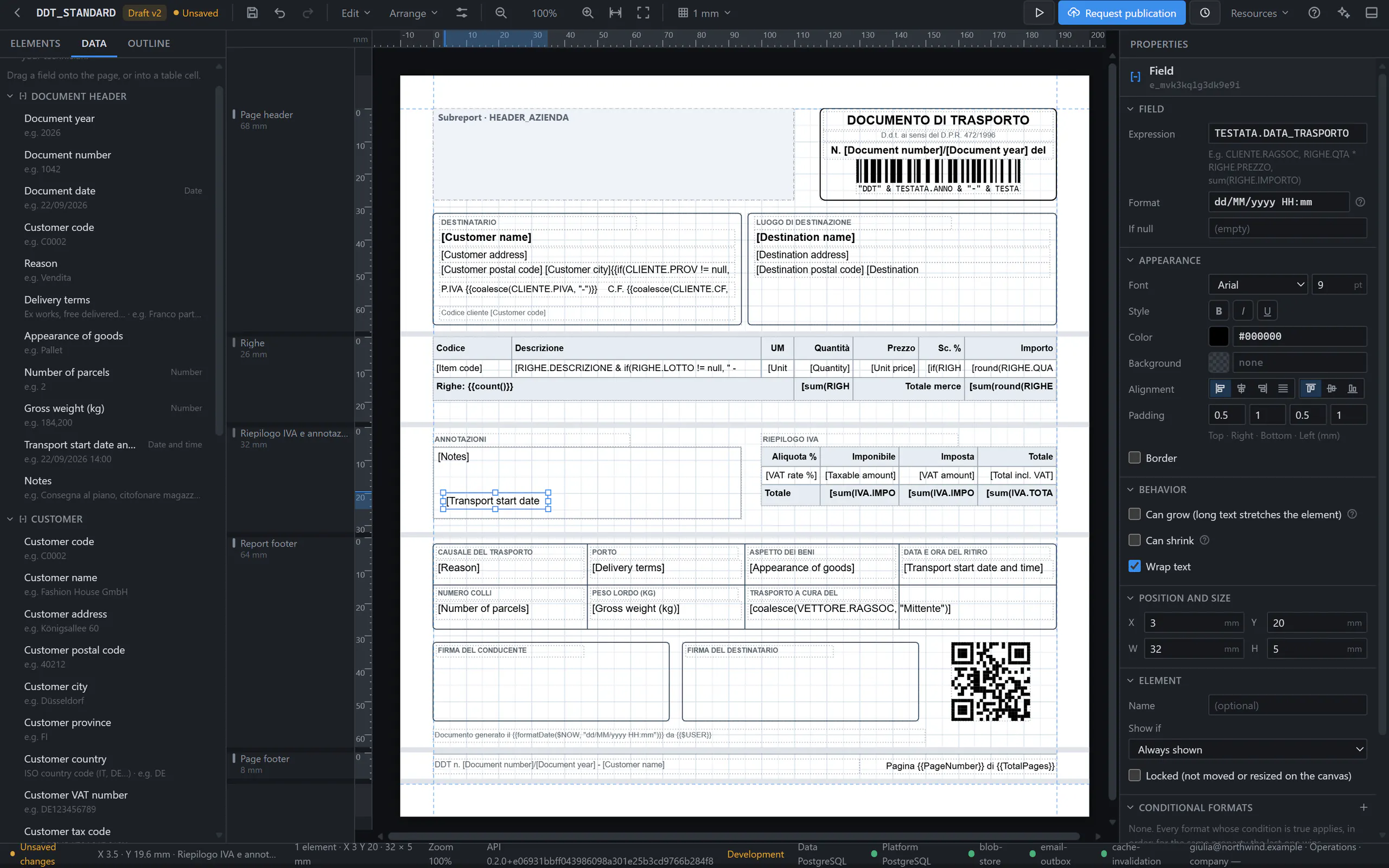1389x868 pixels.
Task: Click the fit to screen icon
Action: pos(643,12)
